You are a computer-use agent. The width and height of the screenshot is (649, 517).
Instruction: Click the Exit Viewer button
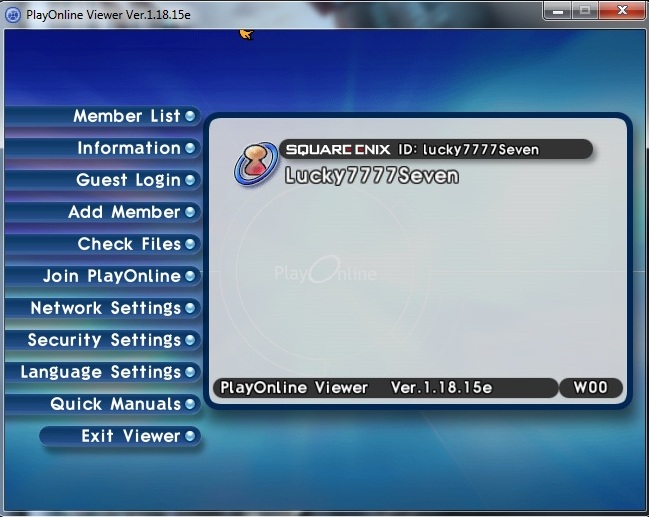tap(130, 436)
